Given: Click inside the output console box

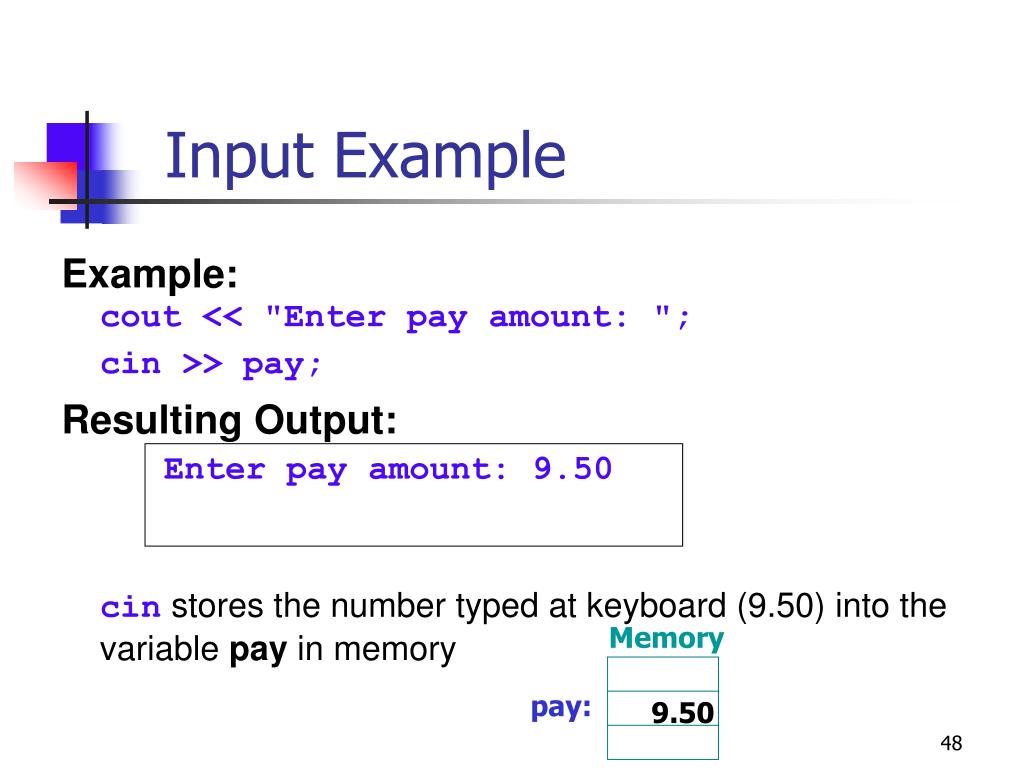Looking at the screenshot, I should coord(413,495).
